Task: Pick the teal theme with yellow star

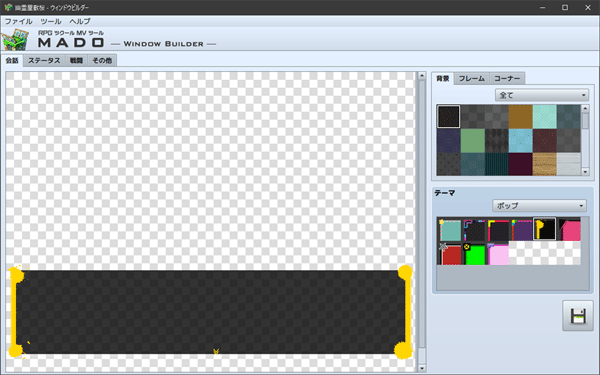Action: 450,230
